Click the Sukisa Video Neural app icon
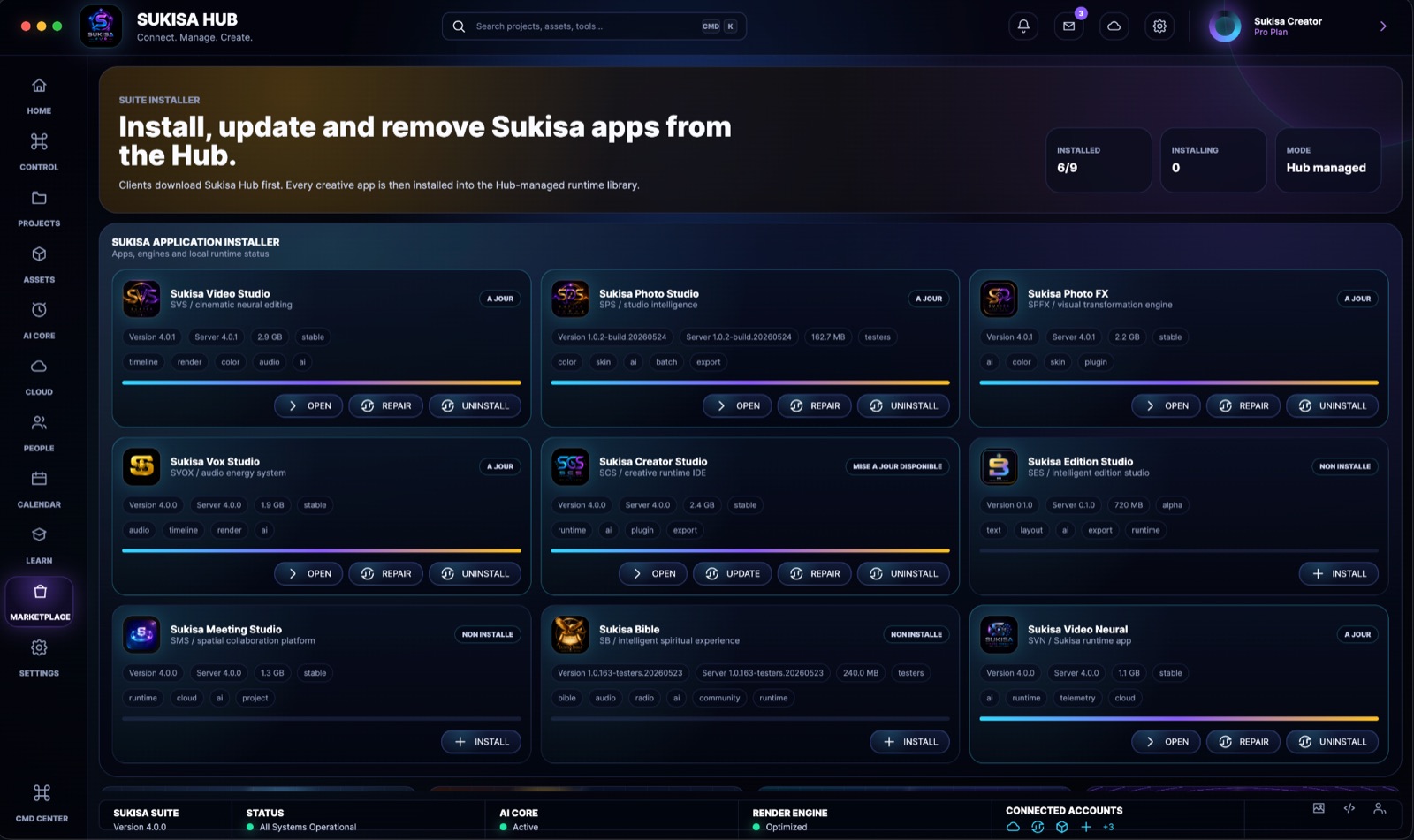This screenshot has width=1414, height=840. tap(999, 634)
